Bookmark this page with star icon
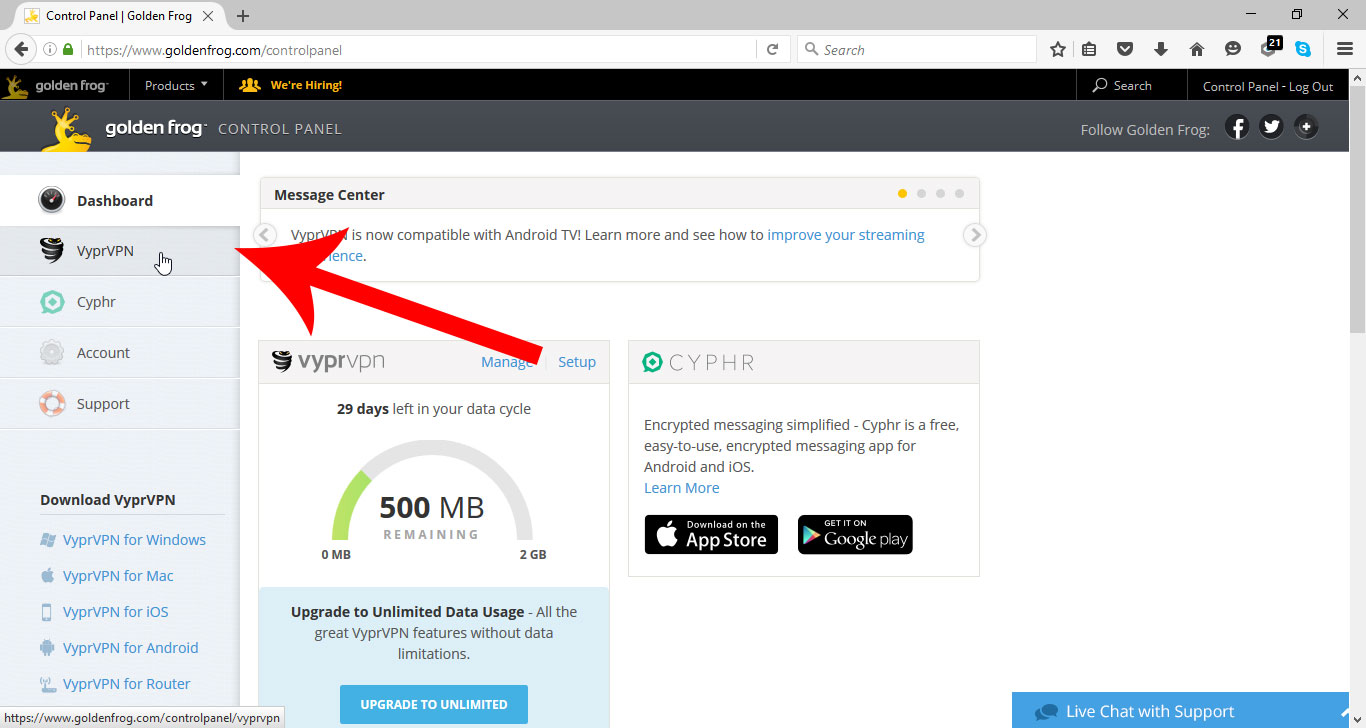The image size is (1366, 728). [x=1058, y=49]
